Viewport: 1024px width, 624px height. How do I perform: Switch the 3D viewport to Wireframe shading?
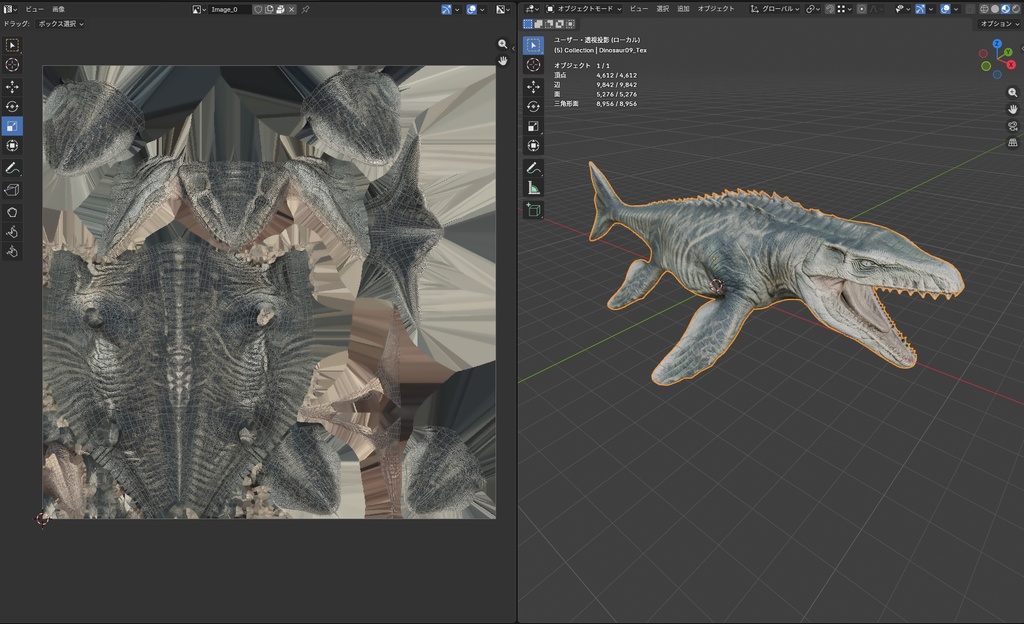coord(983,9)
